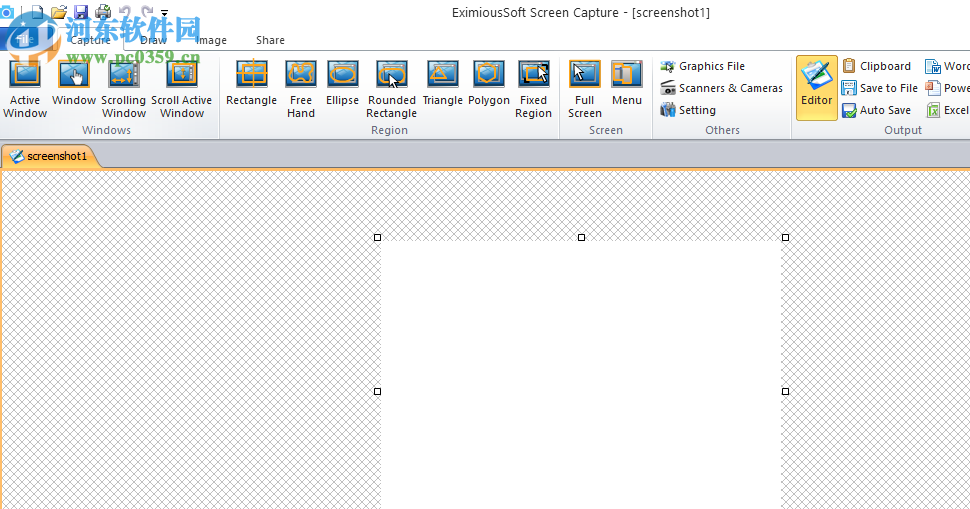Click the Excel output option
Screen dimensions: 970x509
[946, 110]
